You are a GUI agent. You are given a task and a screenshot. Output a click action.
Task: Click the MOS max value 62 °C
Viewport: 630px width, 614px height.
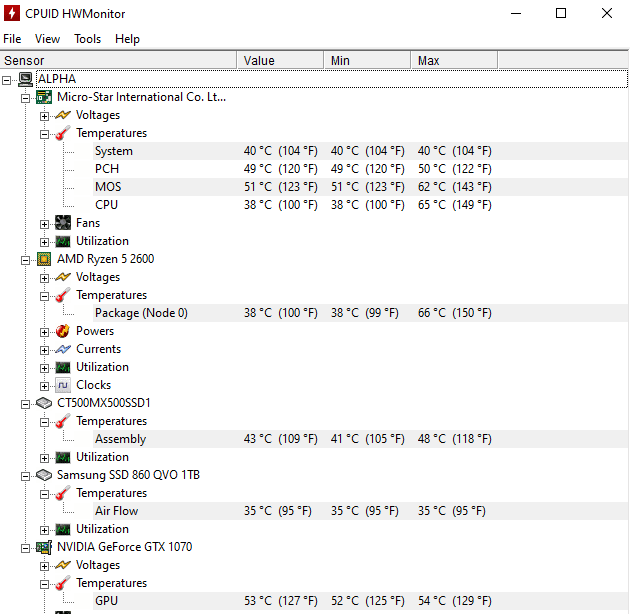coord(454,187)
